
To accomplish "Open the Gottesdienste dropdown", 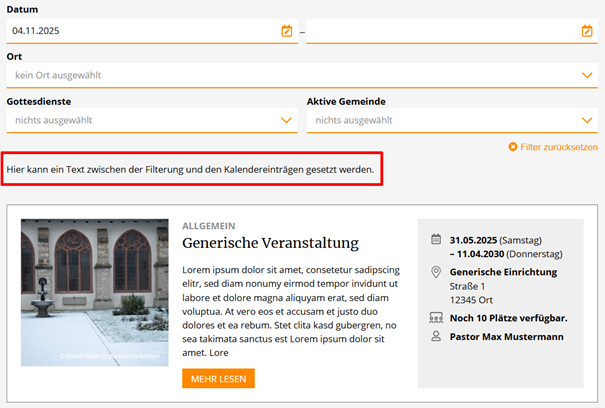I will (150, 120).
